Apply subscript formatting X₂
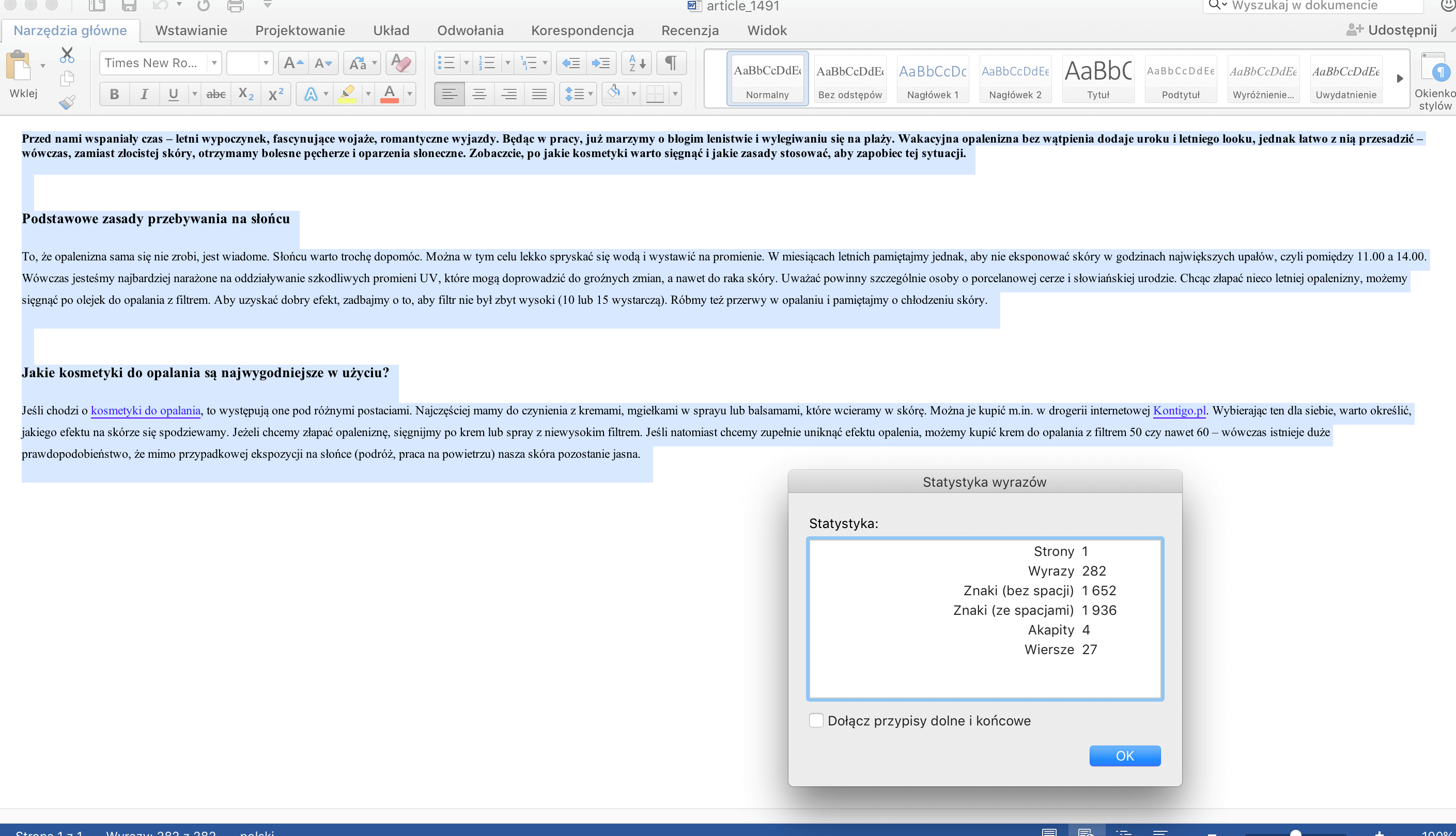The width and height of the screenshot is (1456, 836). click(x=246, y=94)
